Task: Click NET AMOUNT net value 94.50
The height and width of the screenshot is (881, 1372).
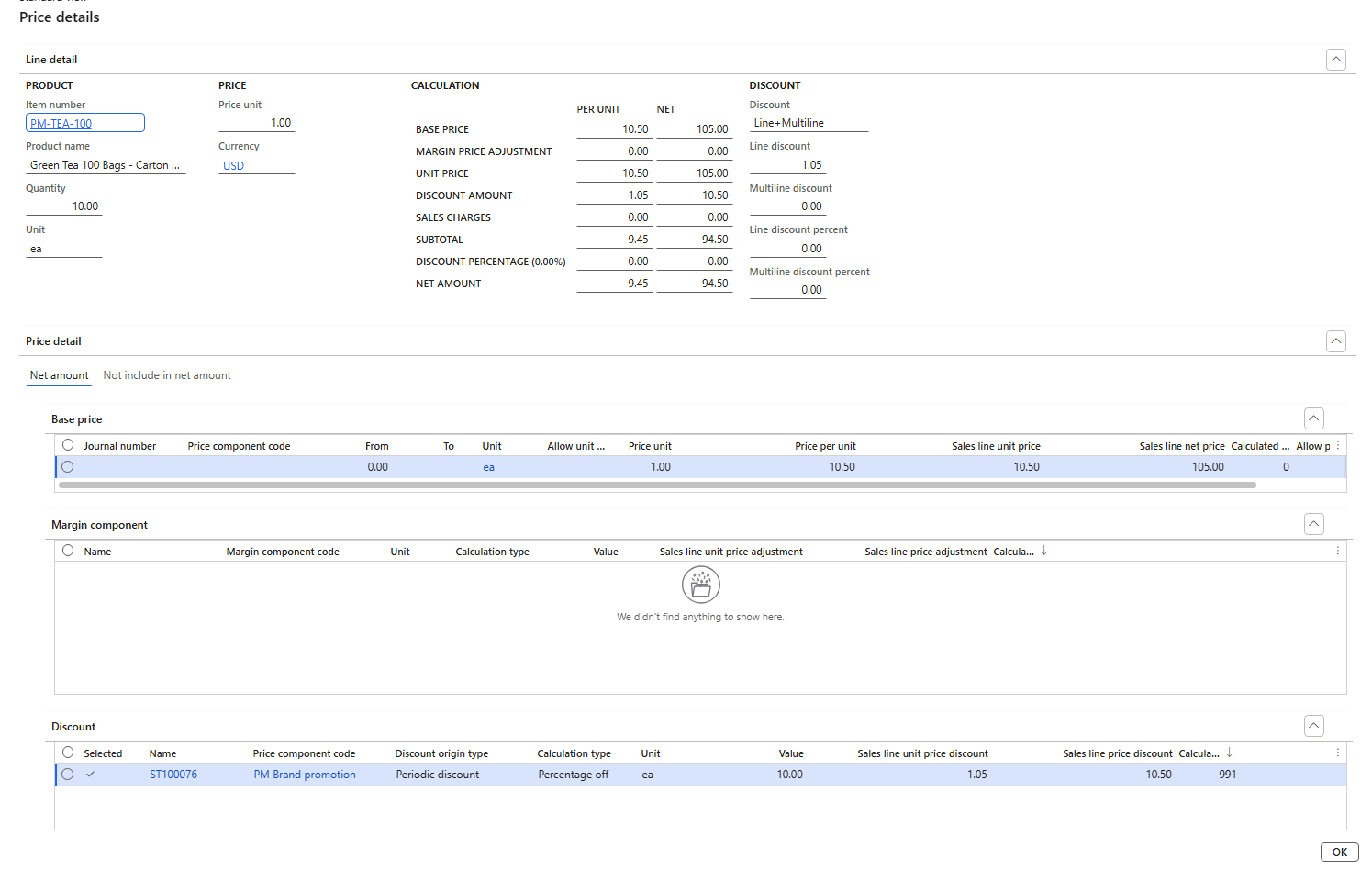Action: (695, 284)
